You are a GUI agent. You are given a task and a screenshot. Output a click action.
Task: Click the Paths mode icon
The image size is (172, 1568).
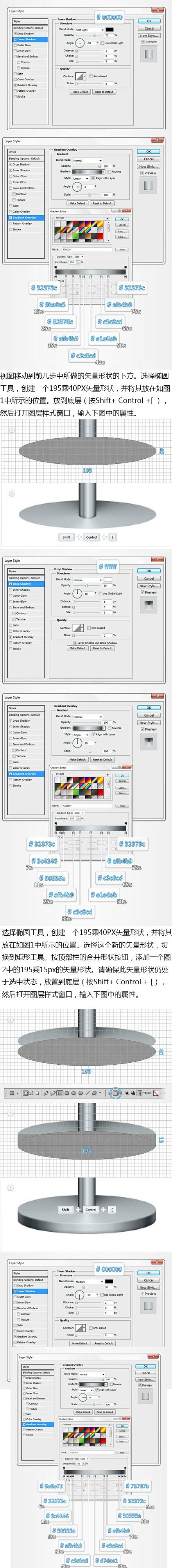[x=31, y=1093]
